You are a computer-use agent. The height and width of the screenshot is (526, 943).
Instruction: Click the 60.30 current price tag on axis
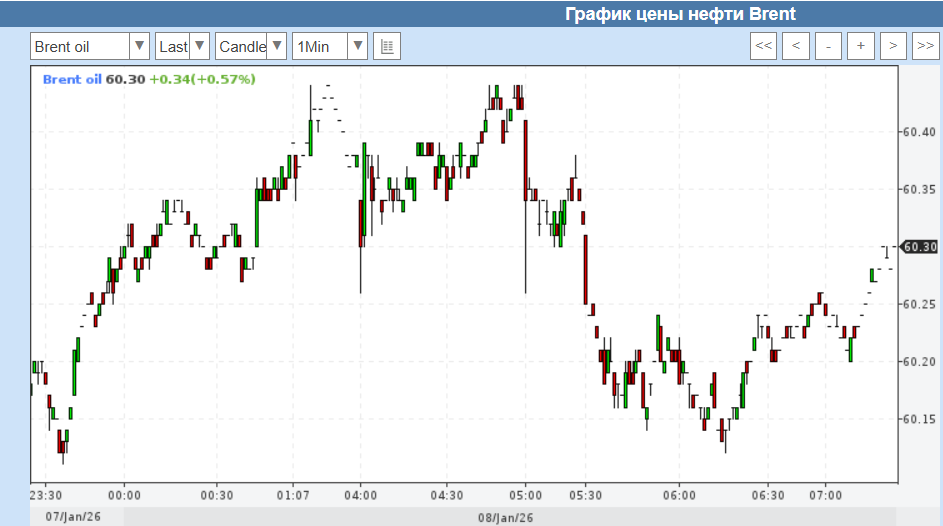tap(919, 247)
